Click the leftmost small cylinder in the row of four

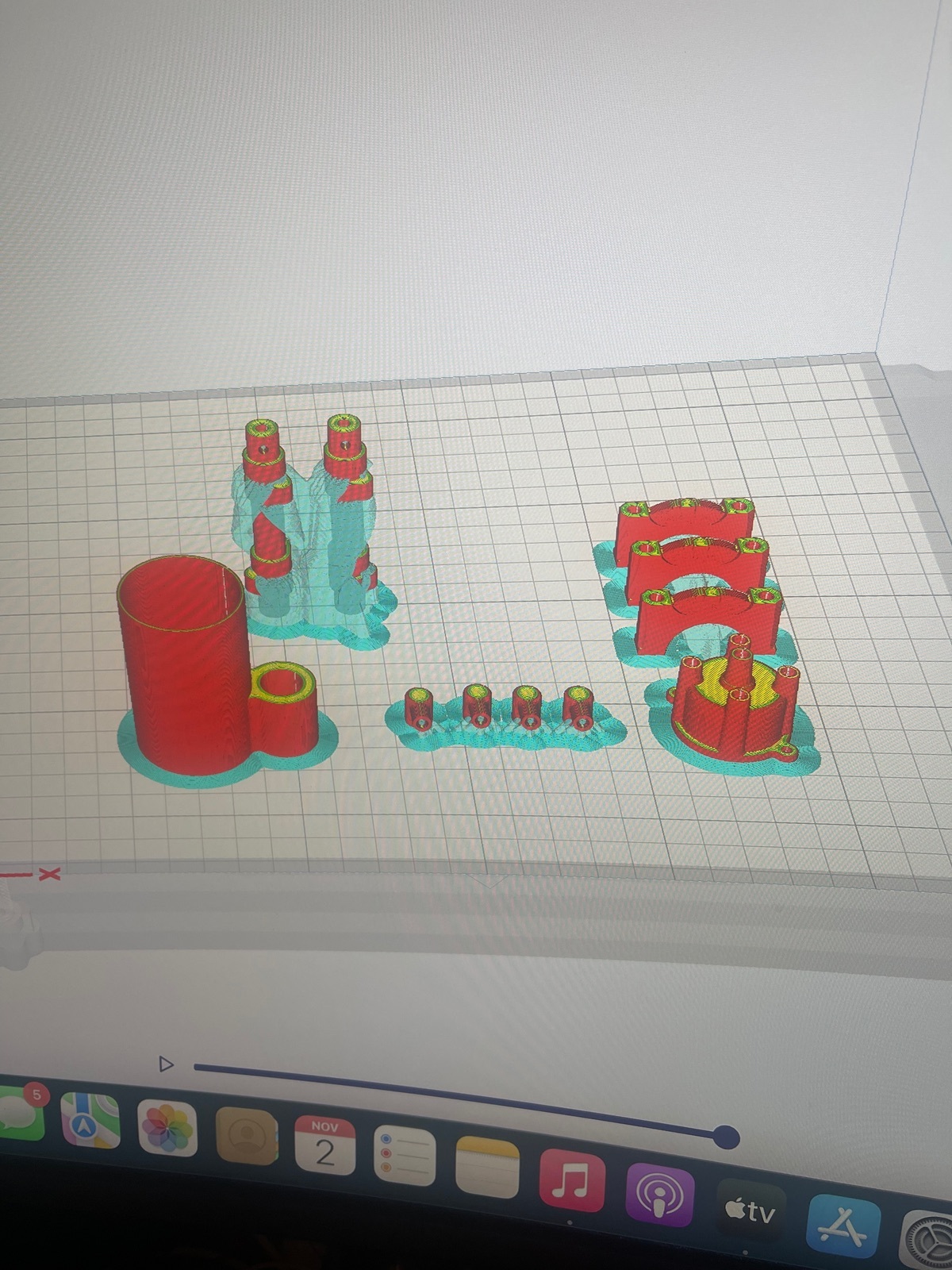coord(418,707)
